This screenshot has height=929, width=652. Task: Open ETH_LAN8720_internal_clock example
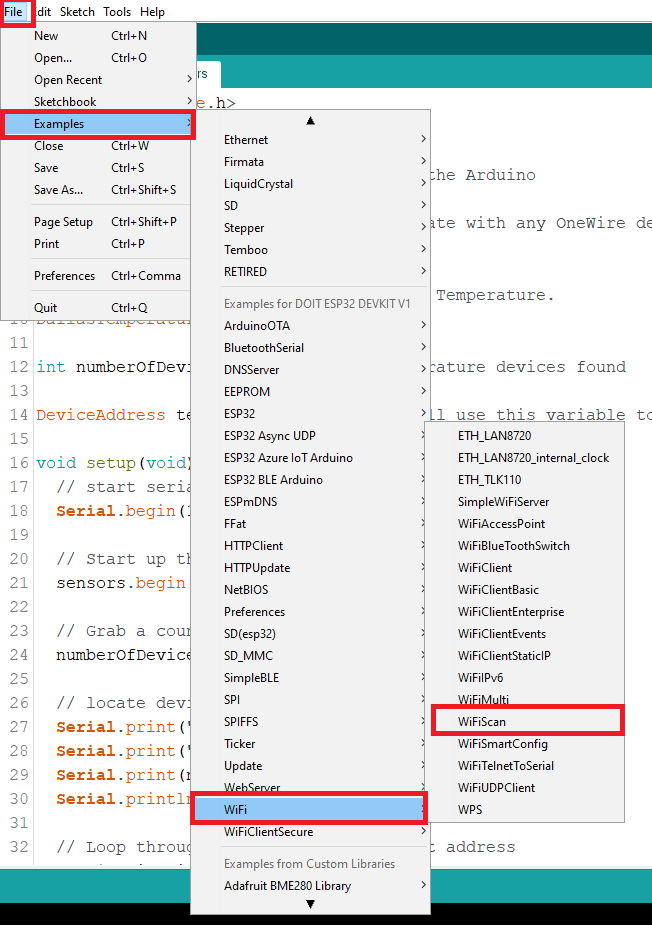click(525, 457)
